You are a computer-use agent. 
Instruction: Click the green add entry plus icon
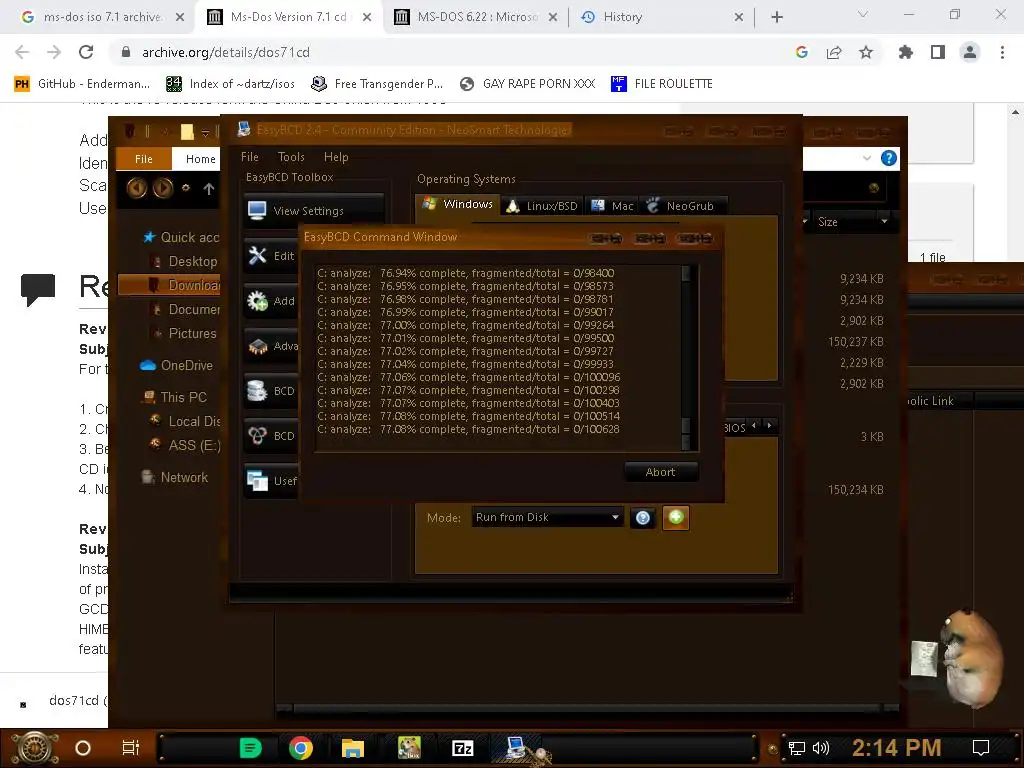(676, 518)
